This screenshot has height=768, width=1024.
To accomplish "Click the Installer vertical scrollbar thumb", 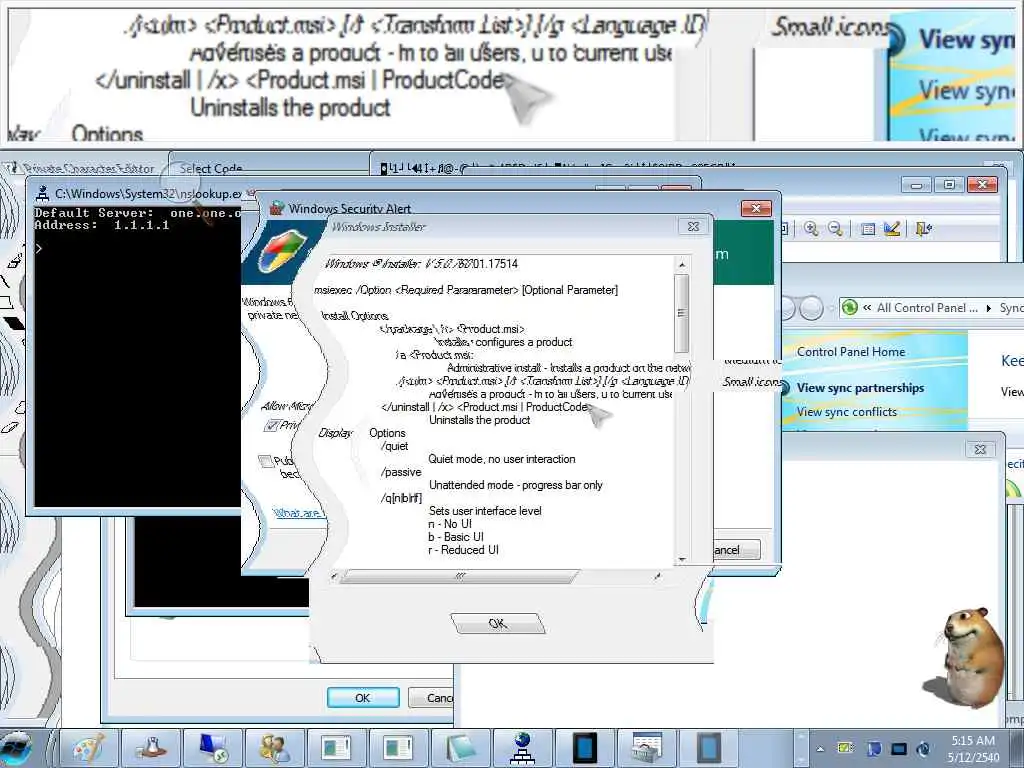I will (681, 313).
